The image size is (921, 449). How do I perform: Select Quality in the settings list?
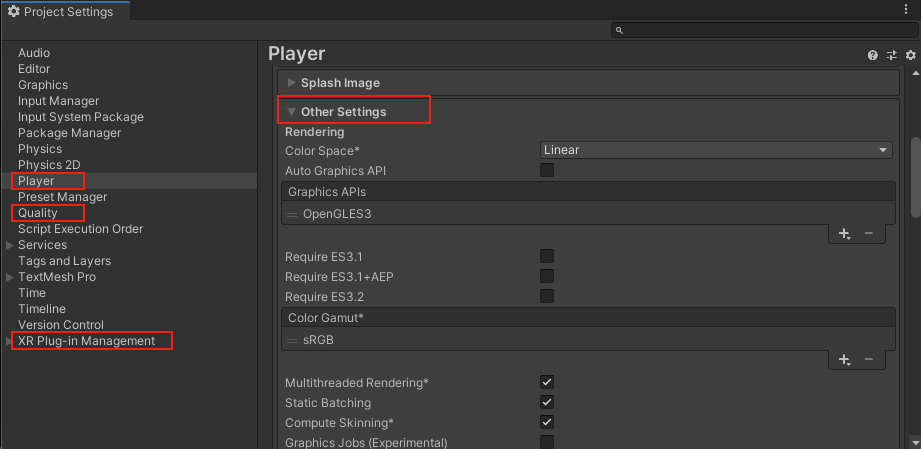(38, 213)
